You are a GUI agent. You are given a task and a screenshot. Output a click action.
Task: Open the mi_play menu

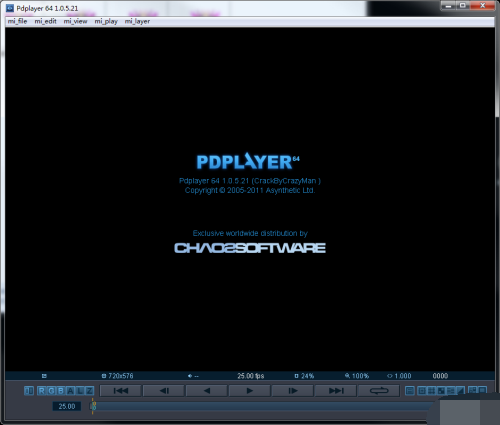(106, 21)
